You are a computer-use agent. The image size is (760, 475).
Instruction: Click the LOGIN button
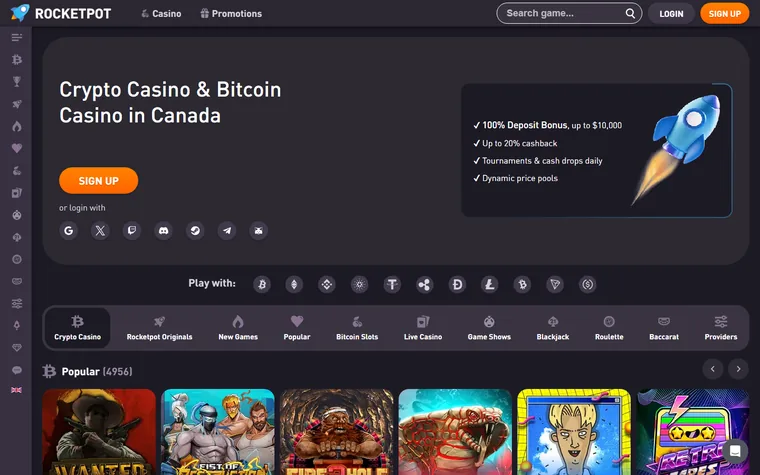click(x=671, y=14)
